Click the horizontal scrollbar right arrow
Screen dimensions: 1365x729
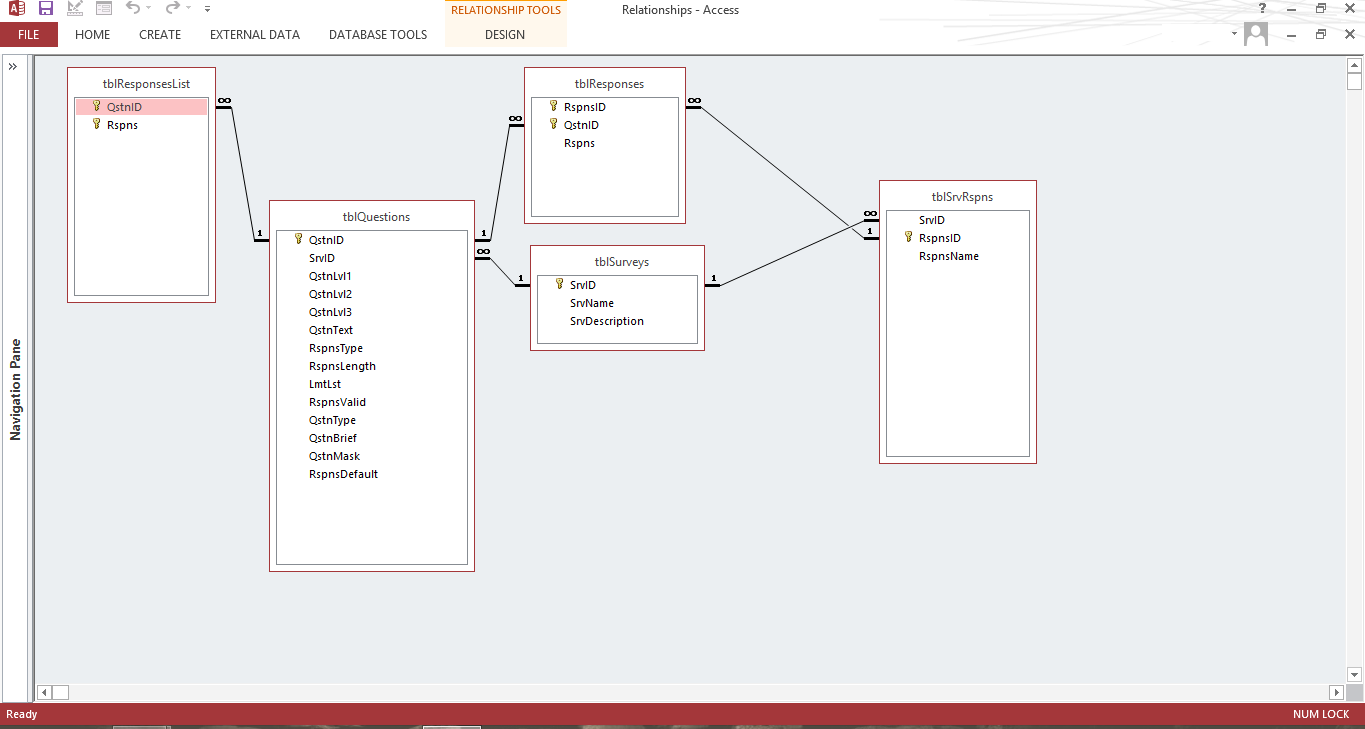[x=1336, y=692]
